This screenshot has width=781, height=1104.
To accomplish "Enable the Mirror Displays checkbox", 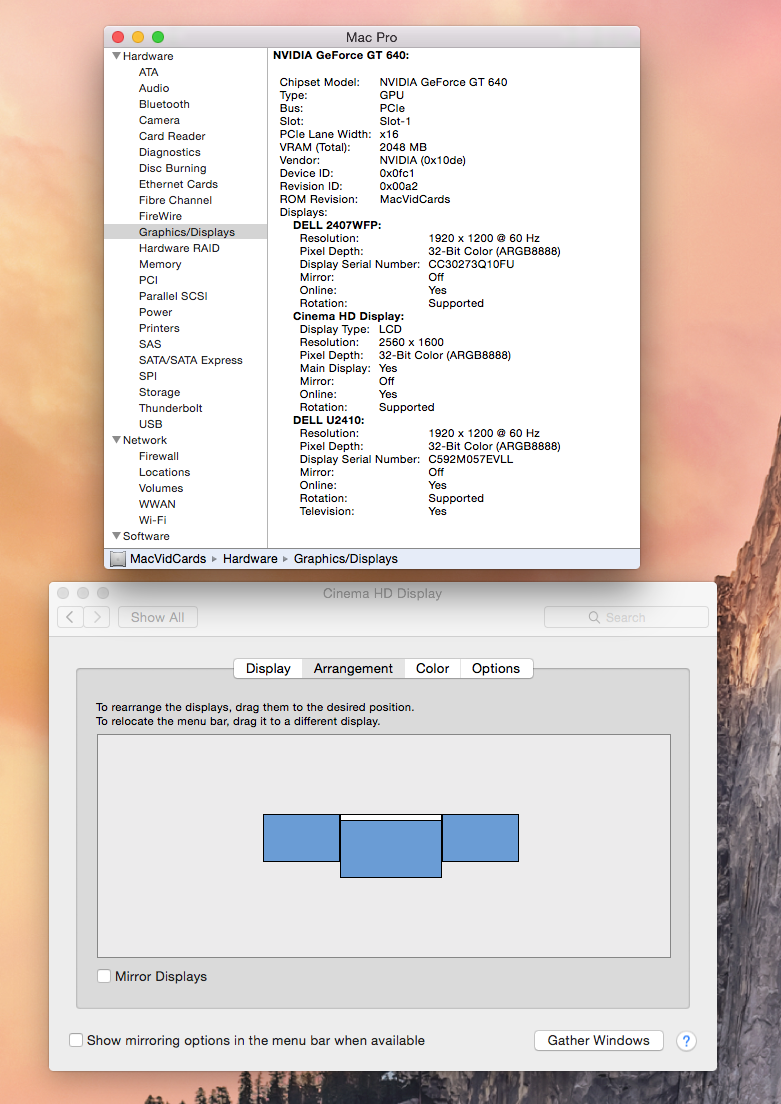I will click(x=104, y=976).
